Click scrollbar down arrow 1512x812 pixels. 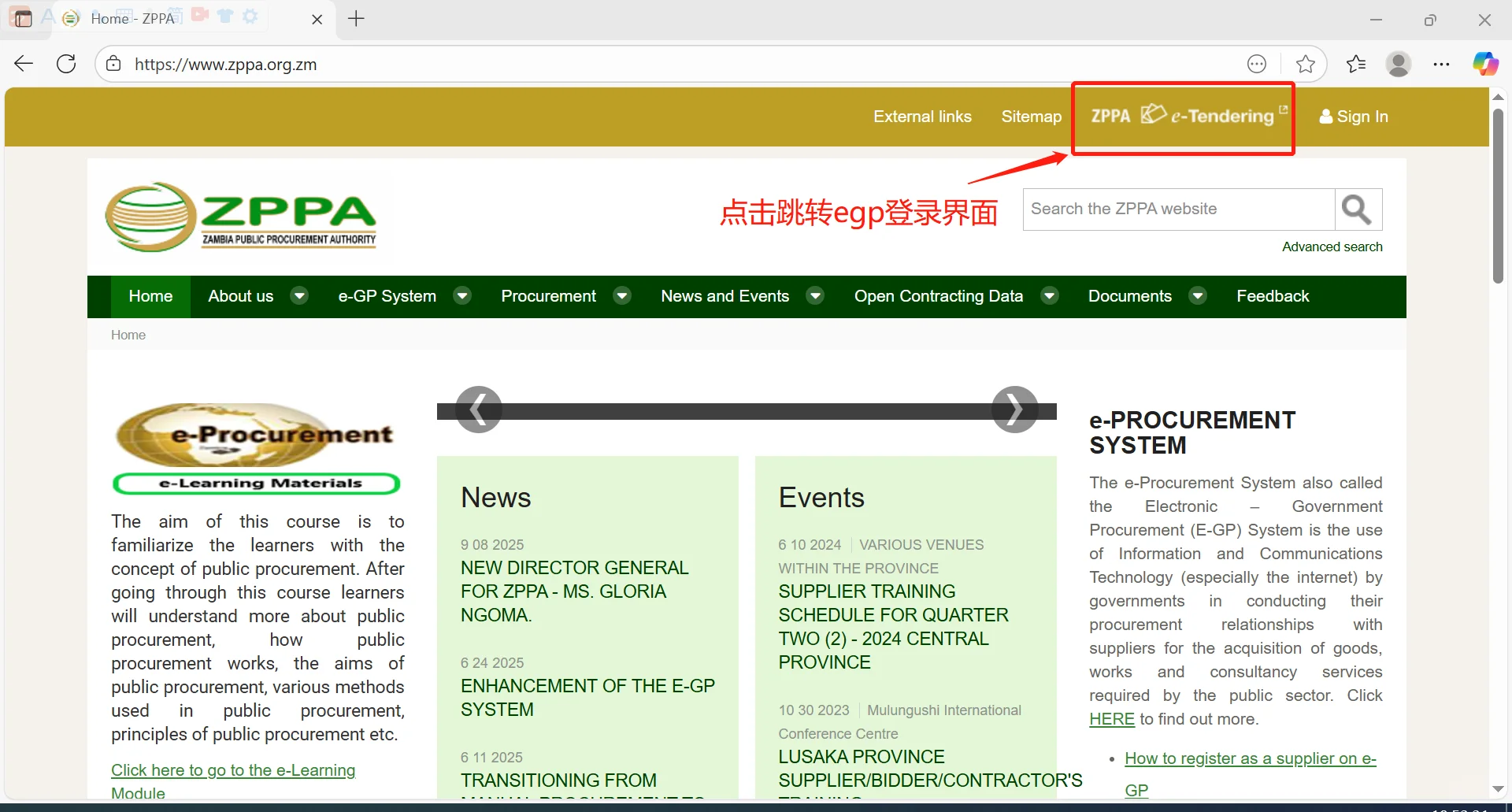coord(1498,789)
